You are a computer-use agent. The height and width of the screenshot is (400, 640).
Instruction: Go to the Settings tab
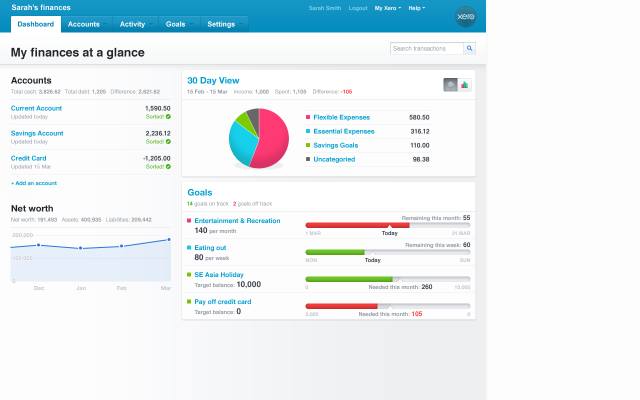[x=221, y=23]
